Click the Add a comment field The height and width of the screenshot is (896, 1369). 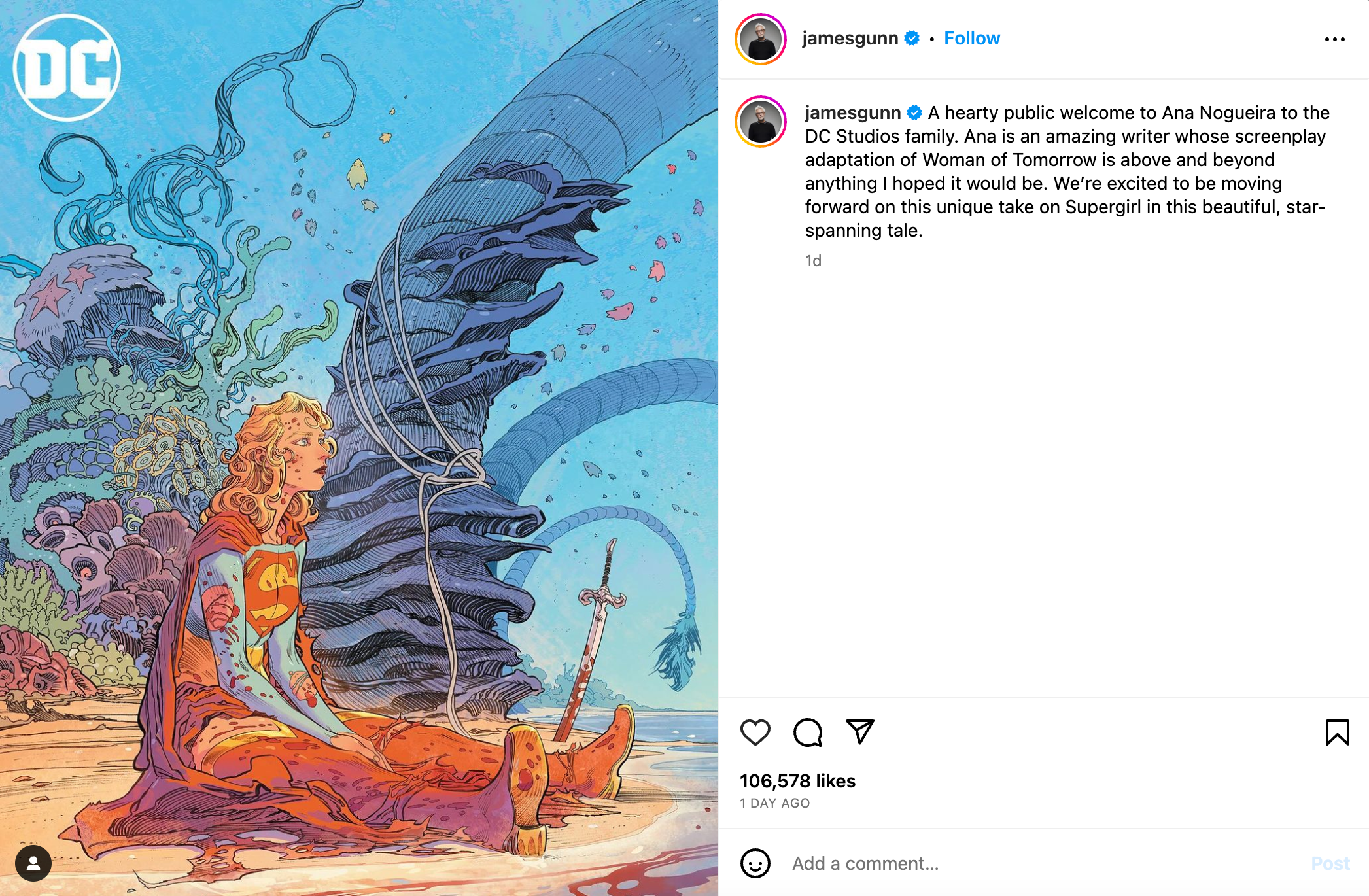tap(1047, 863)
